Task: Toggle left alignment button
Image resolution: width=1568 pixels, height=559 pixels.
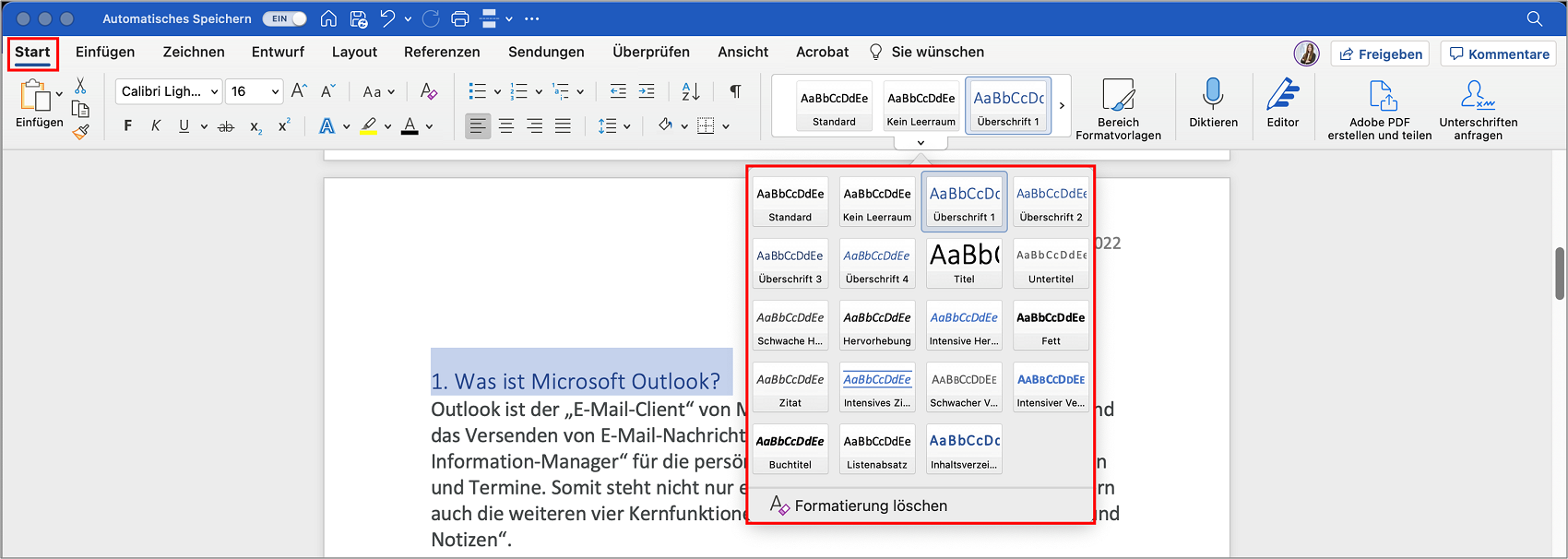Action: [x=478, y=126]
